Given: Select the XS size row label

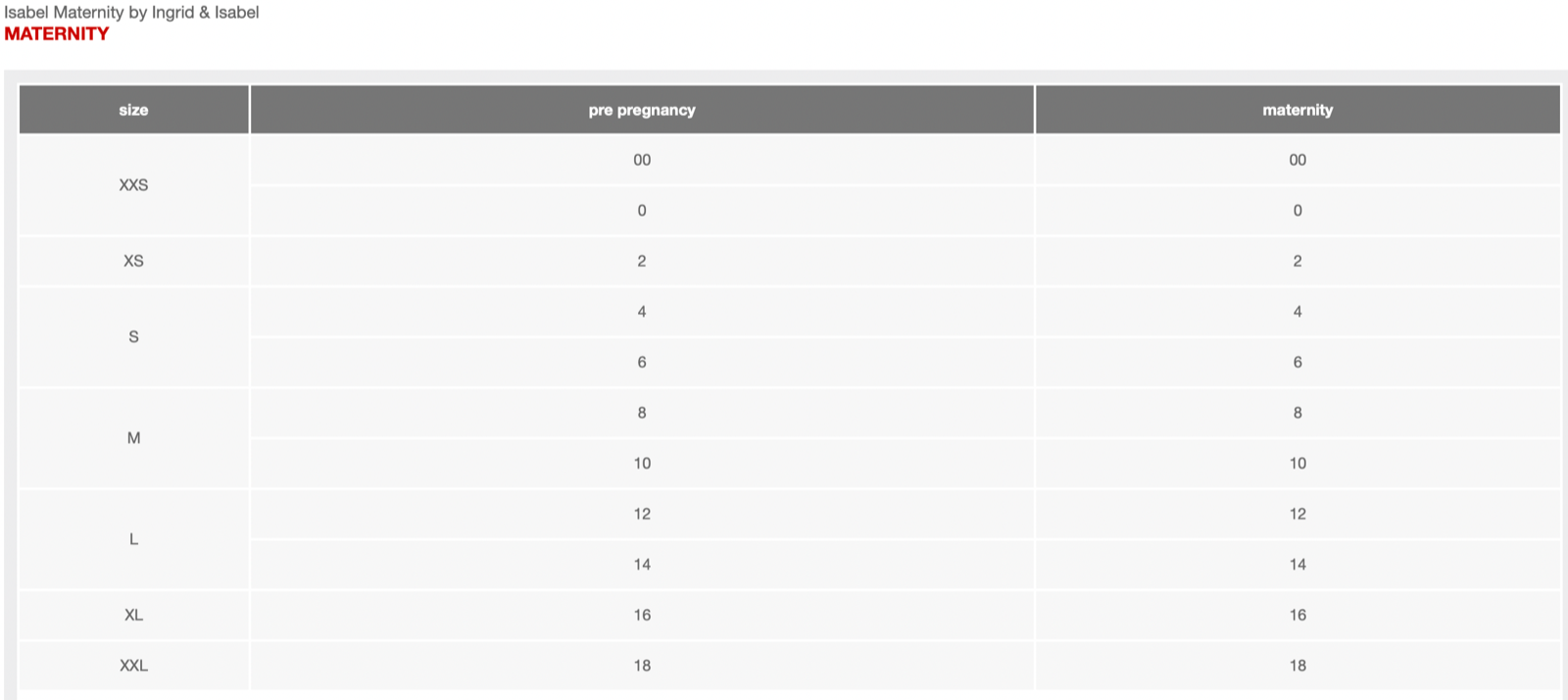Looking at the screenshot, I should (x=133, y=261).
